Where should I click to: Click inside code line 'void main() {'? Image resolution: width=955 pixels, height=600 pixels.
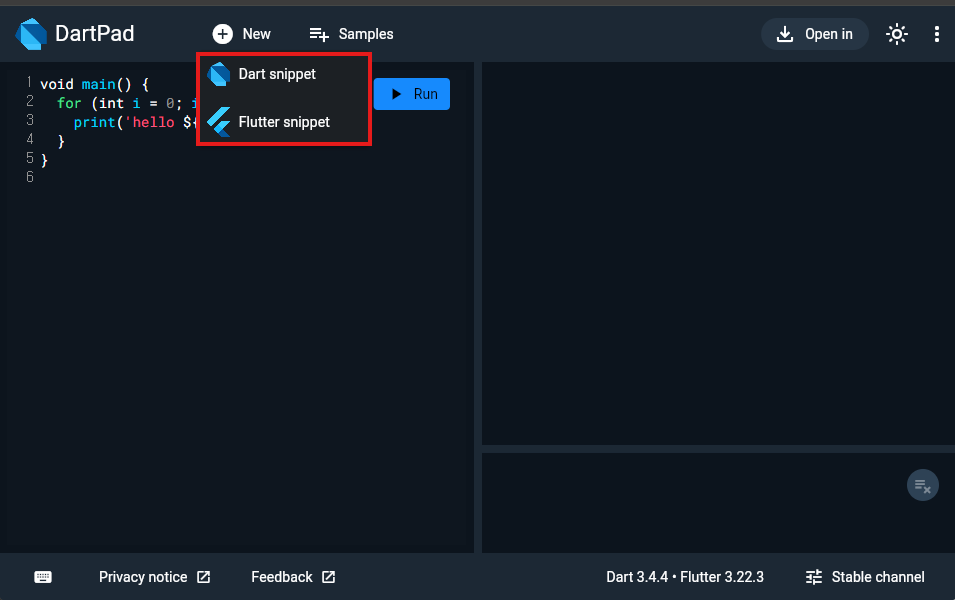pyautogui.click(x=94, y=84)
